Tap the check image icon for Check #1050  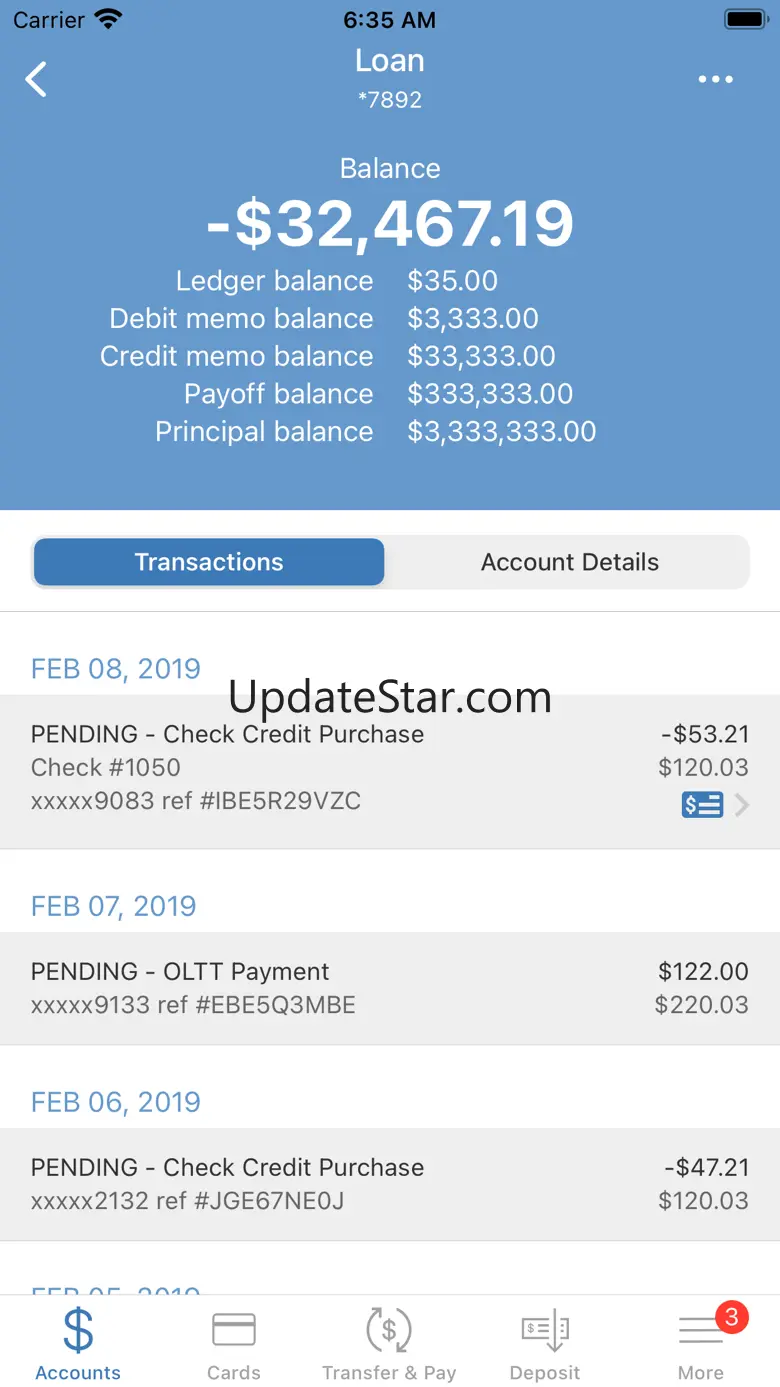(702, 805)
